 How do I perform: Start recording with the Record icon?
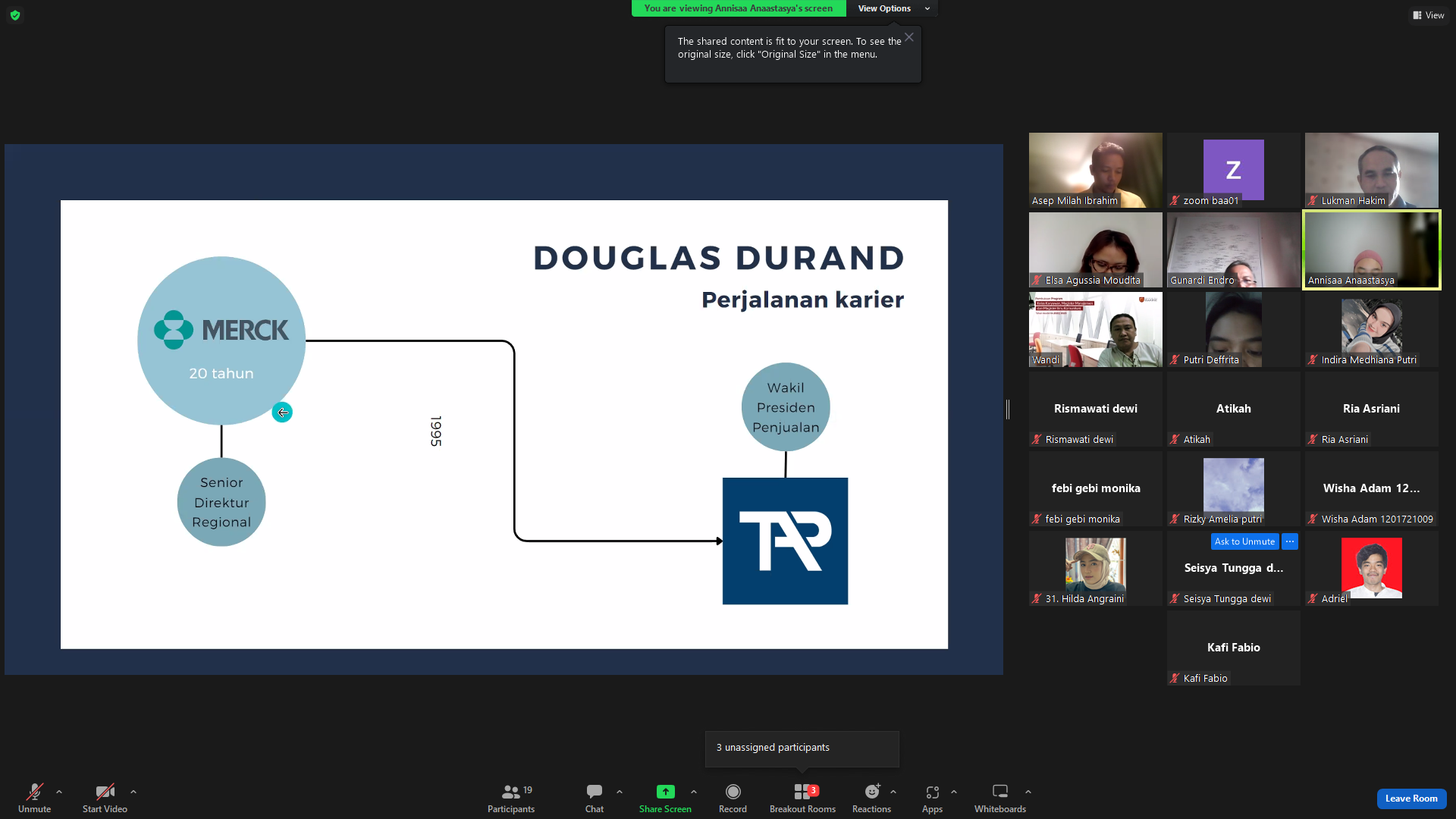(733, 792)
